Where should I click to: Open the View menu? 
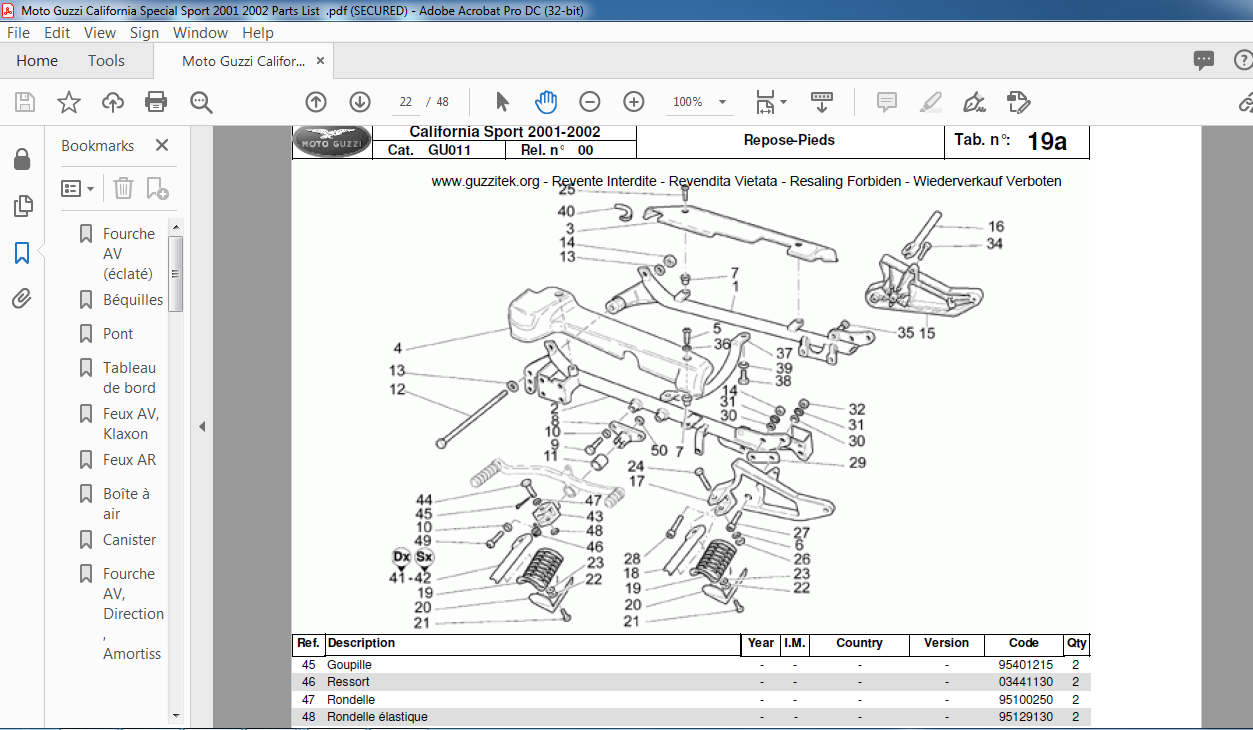(x=100, y=33)
